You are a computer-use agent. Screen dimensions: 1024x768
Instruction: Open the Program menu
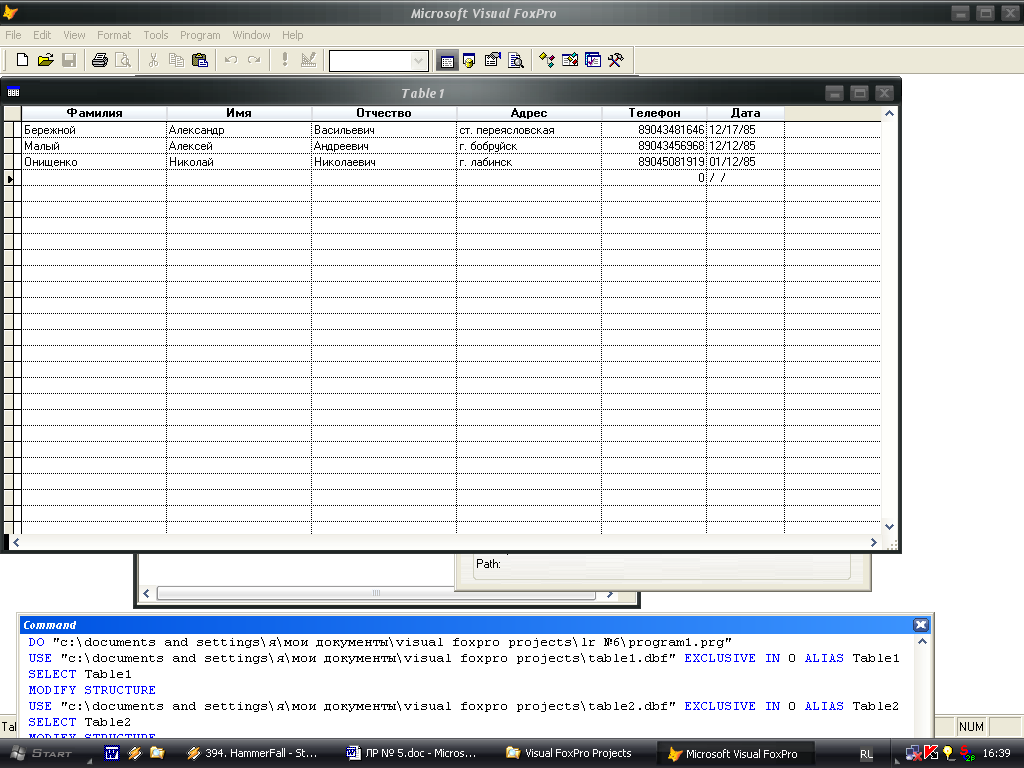(200, 35)
